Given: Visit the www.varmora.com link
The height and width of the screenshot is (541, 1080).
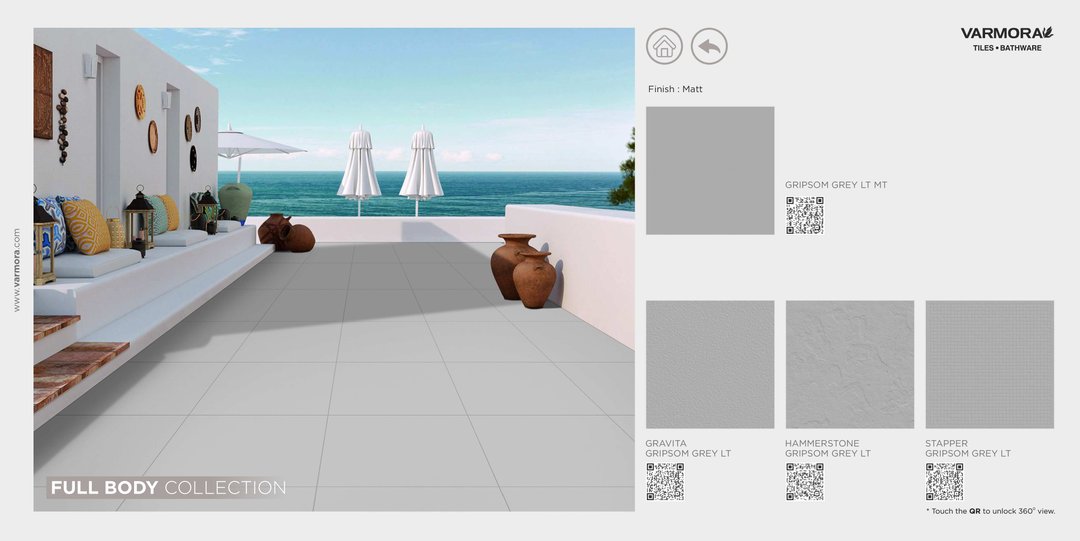Looking at the screenshot, I should pos(17,269).
